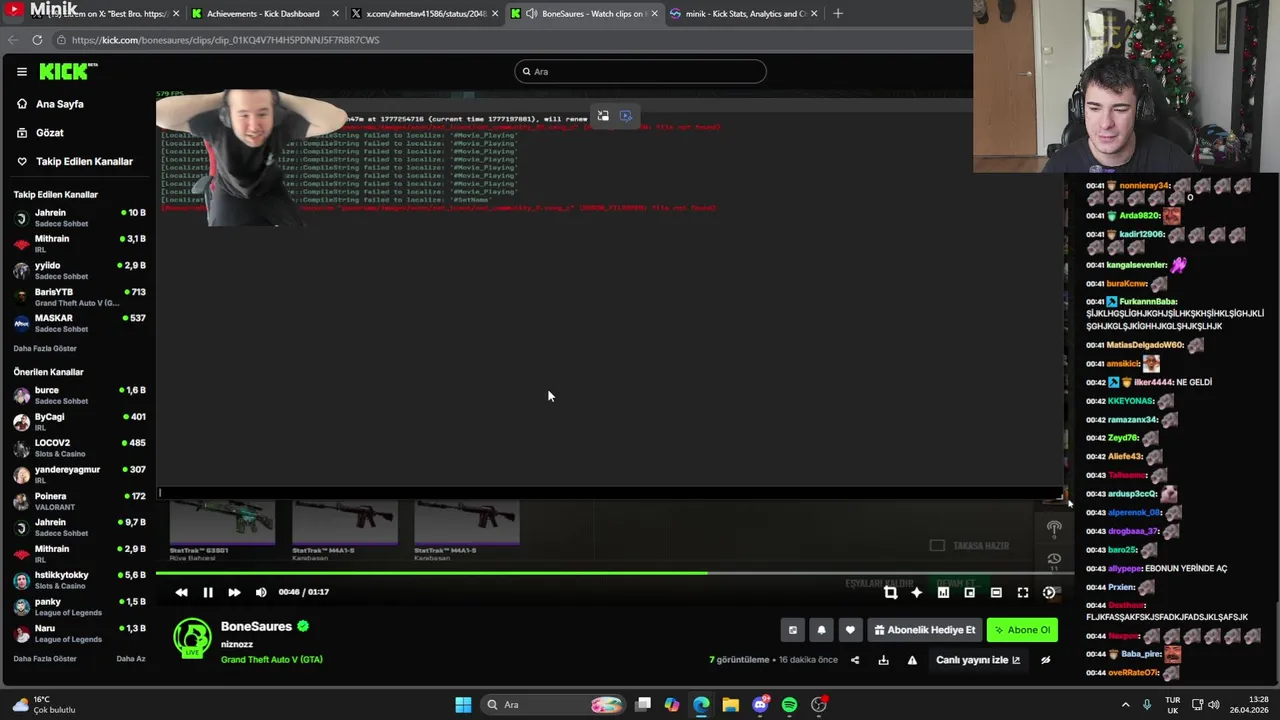Image resolution: width=1280 pixels, height=720 pixels.
Task: Open BoneSaures channel avatar
Action: (x=192, y=638)
